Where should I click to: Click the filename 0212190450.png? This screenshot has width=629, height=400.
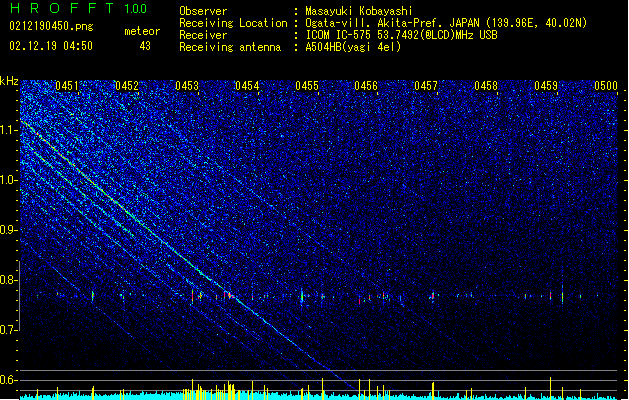tap(51, 26)
